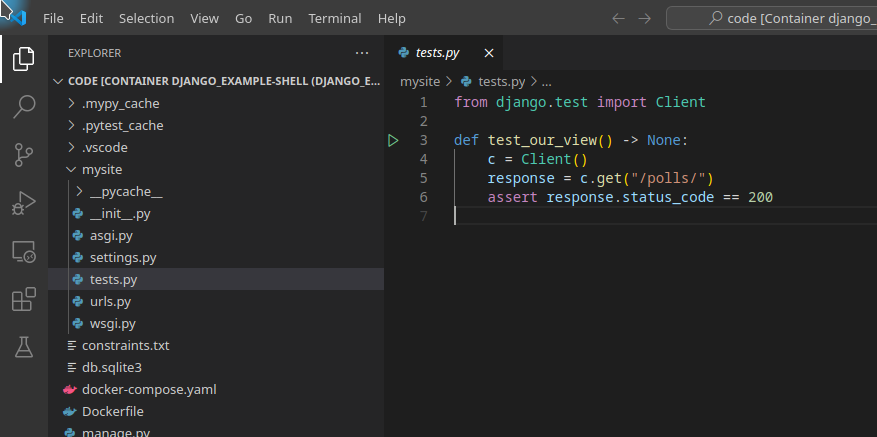This screenshot has height=437, width=877.
Task: Open the Help menu
Action: click(x=392, y=18)
